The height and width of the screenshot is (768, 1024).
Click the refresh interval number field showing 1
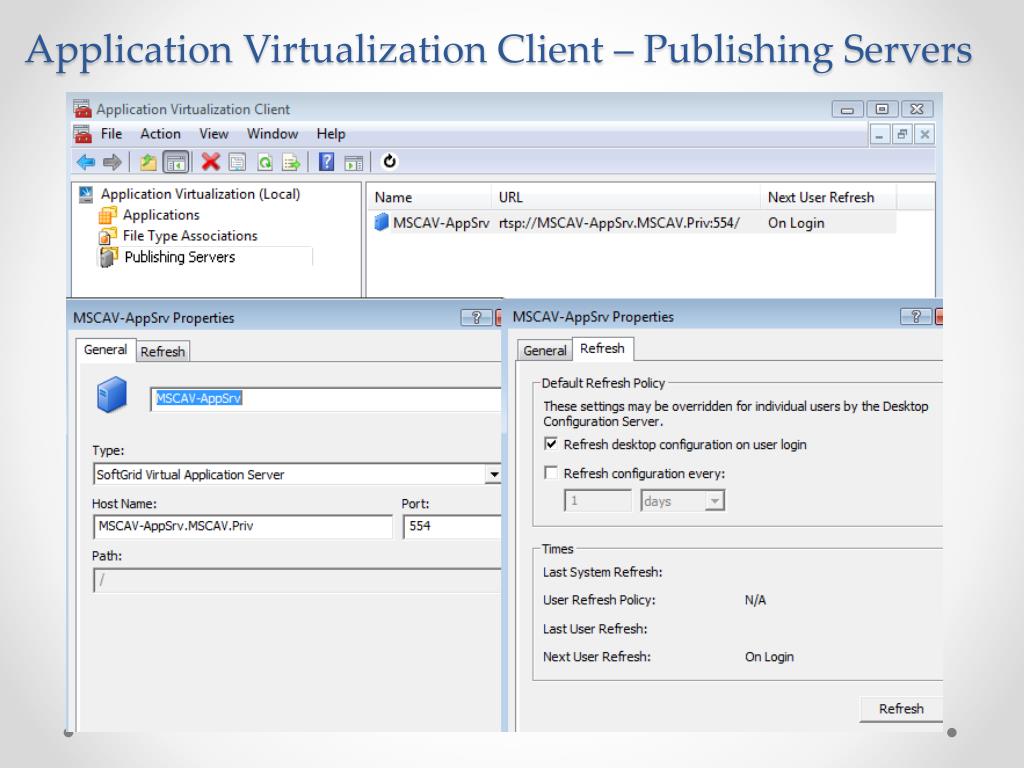pyautogui.click(x=598, y=501)
